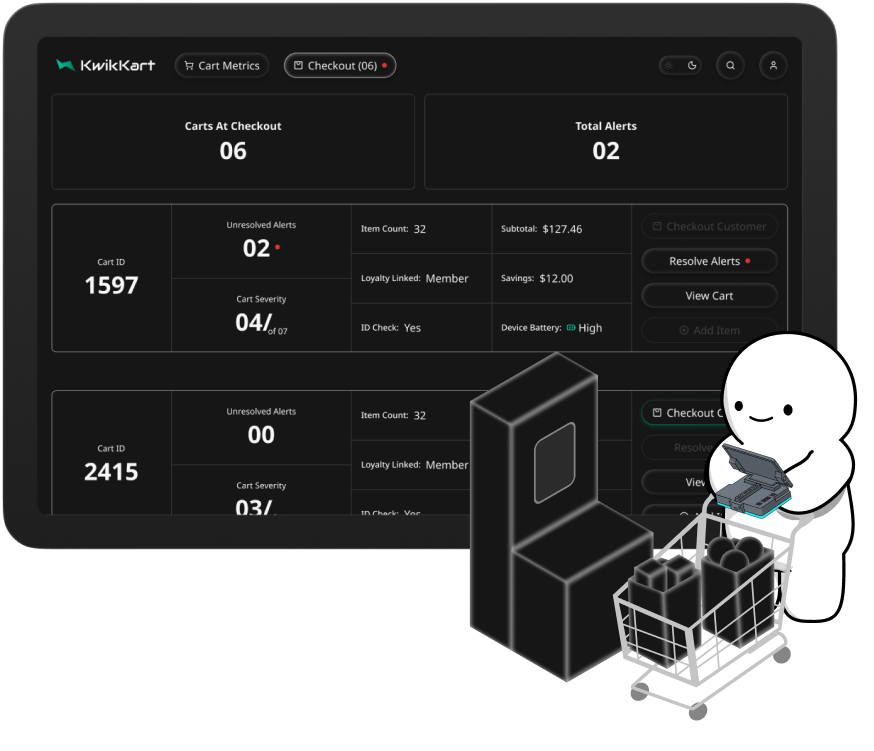Viewport: 874px width, 751px height.
Task: Switch to the Cart Metrics tab
Action: click(221, 66)
